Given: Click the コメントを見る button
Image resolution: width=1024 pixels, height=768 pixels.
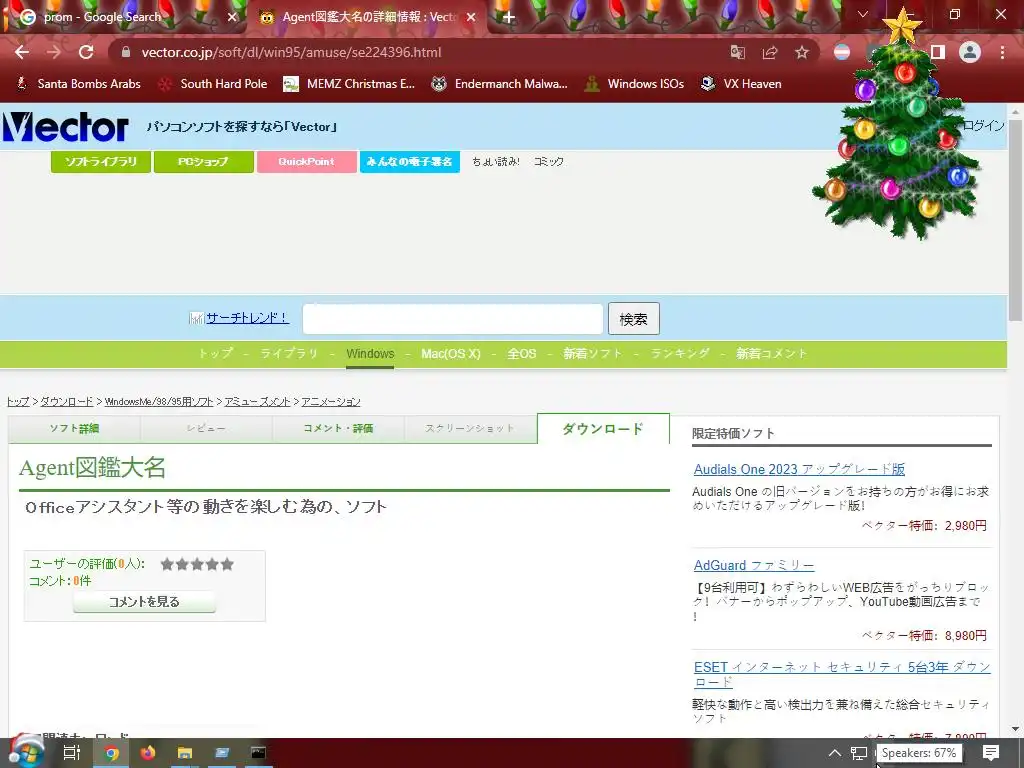Looking at the screenshot, I should (144, 601).
